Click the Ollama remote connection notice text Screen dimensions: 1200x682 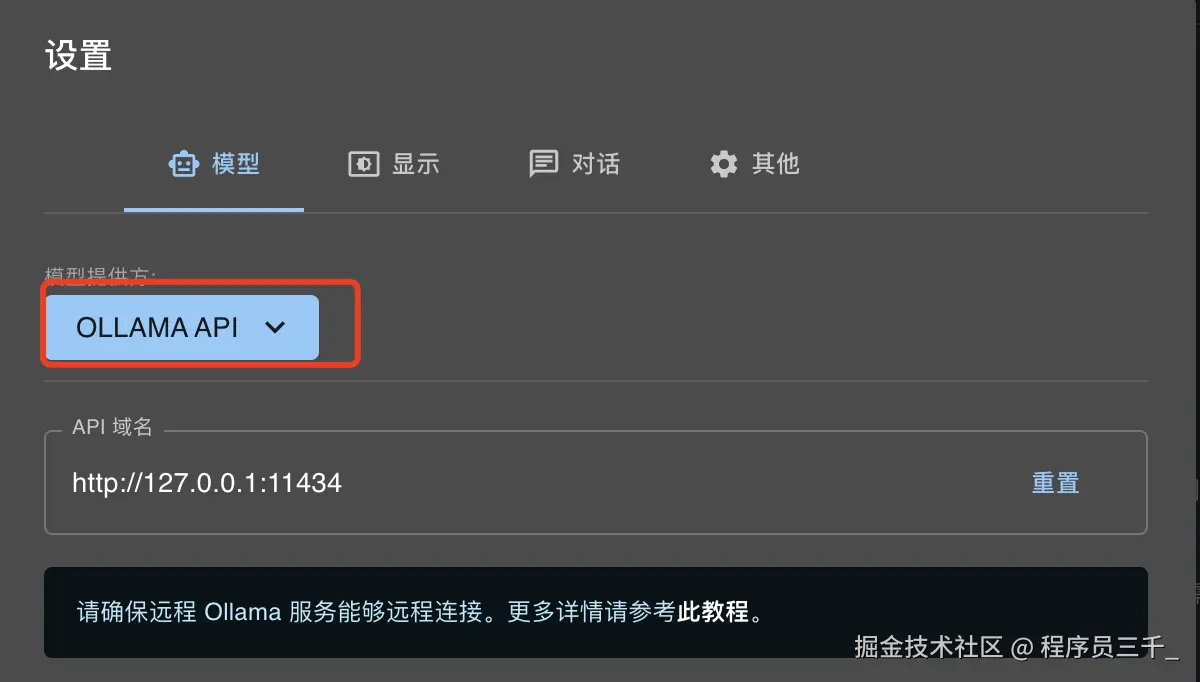click(x=421, y=612)
